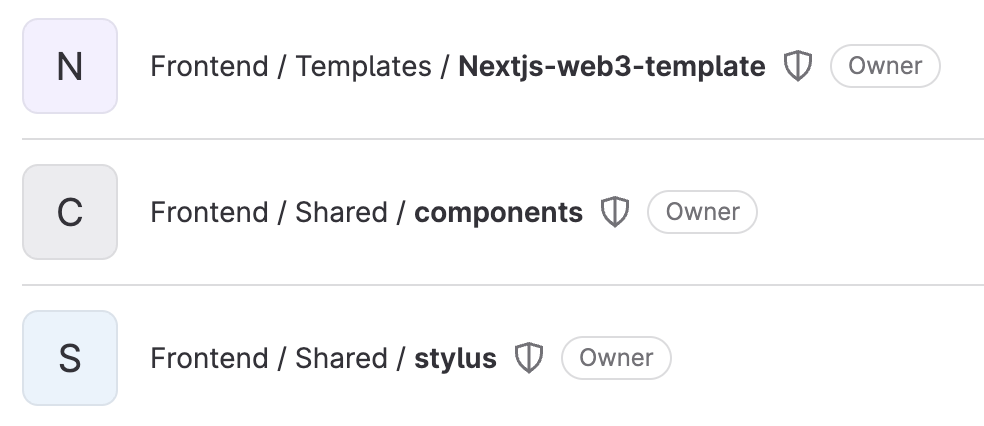Screen dimensions: 984x426
Task: Click the shield icon next to components
Action: [x=615, y=212]
